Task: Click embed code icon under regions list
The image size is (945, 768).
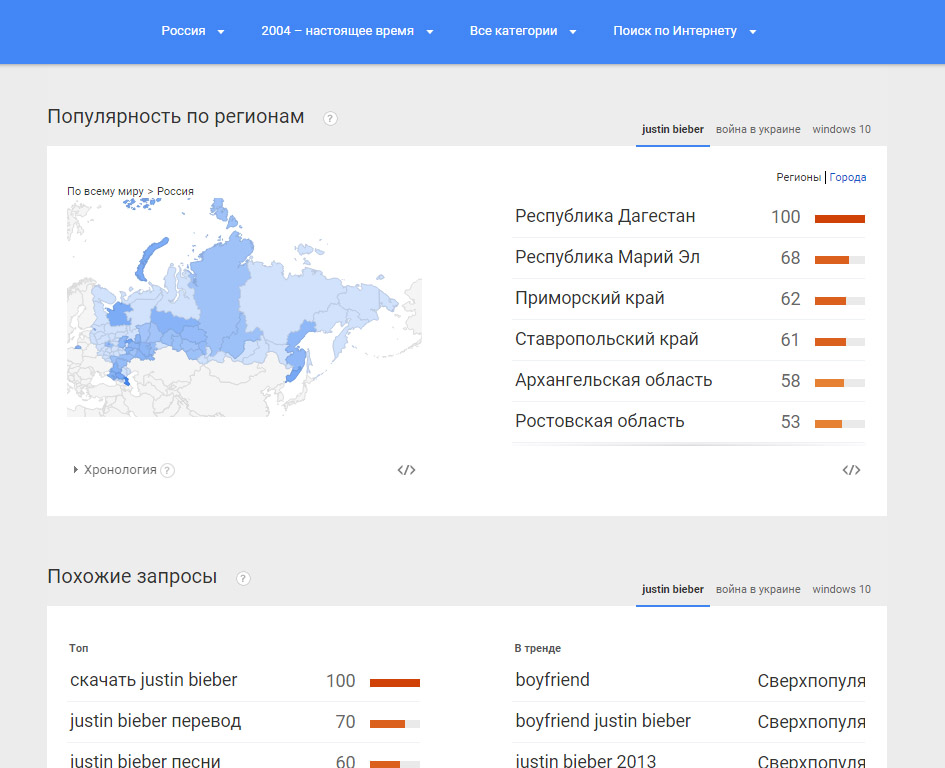Action: click(851, 470)
